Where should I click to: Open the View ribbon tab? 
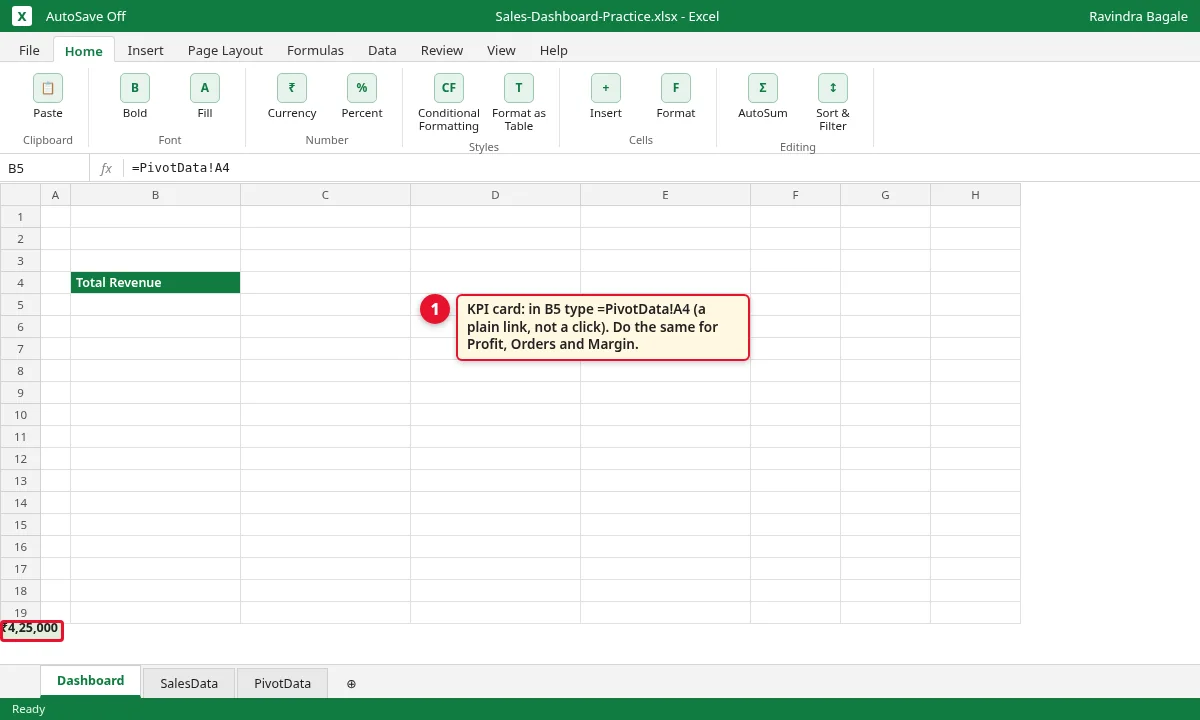501,50
